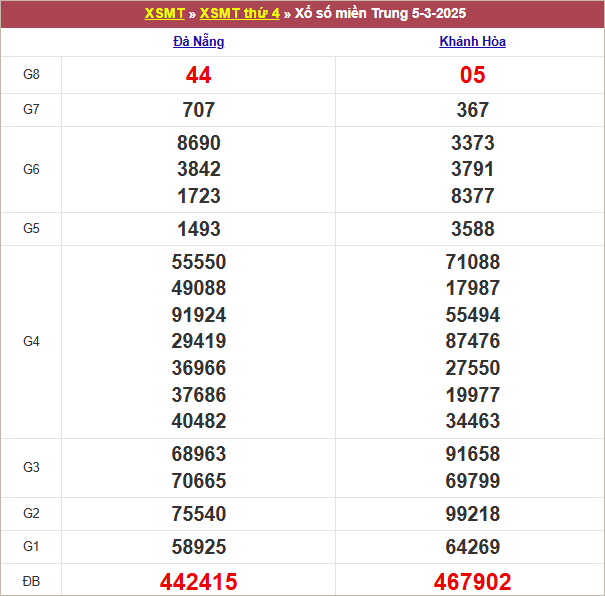Select the G6 row label
Viewport: 605px width, 596px height.
click(x=31, y=169)
